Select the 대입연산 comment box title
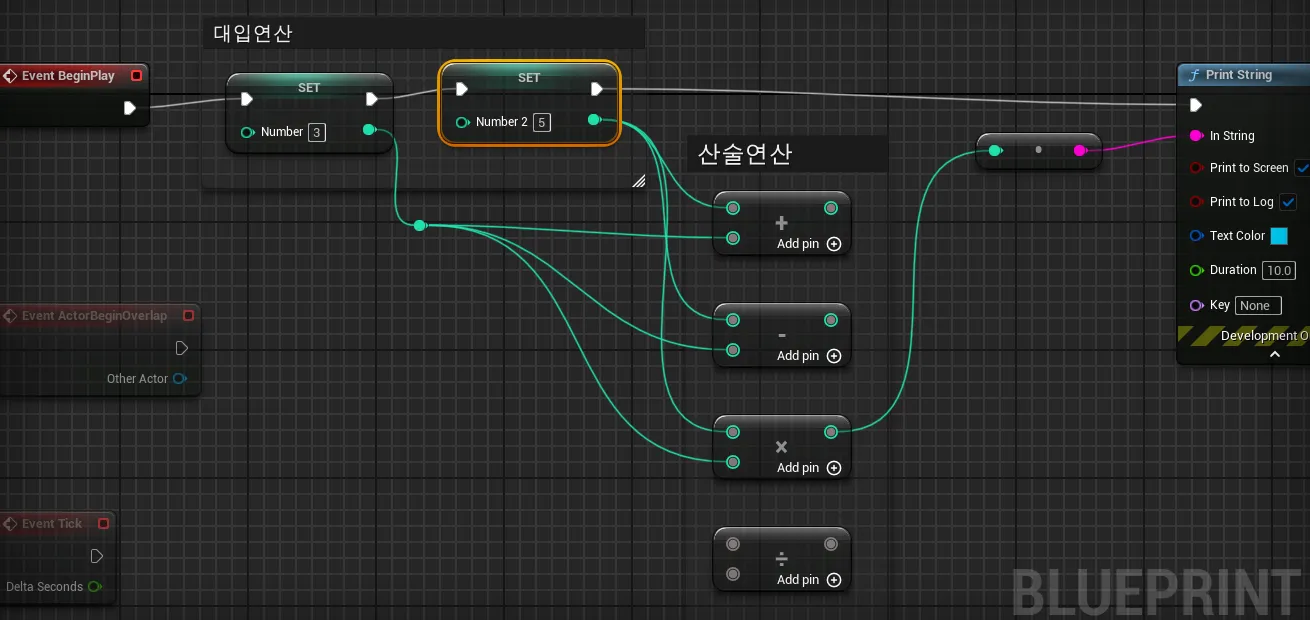This screenshot has height=620, width=1310. [253, 33]
